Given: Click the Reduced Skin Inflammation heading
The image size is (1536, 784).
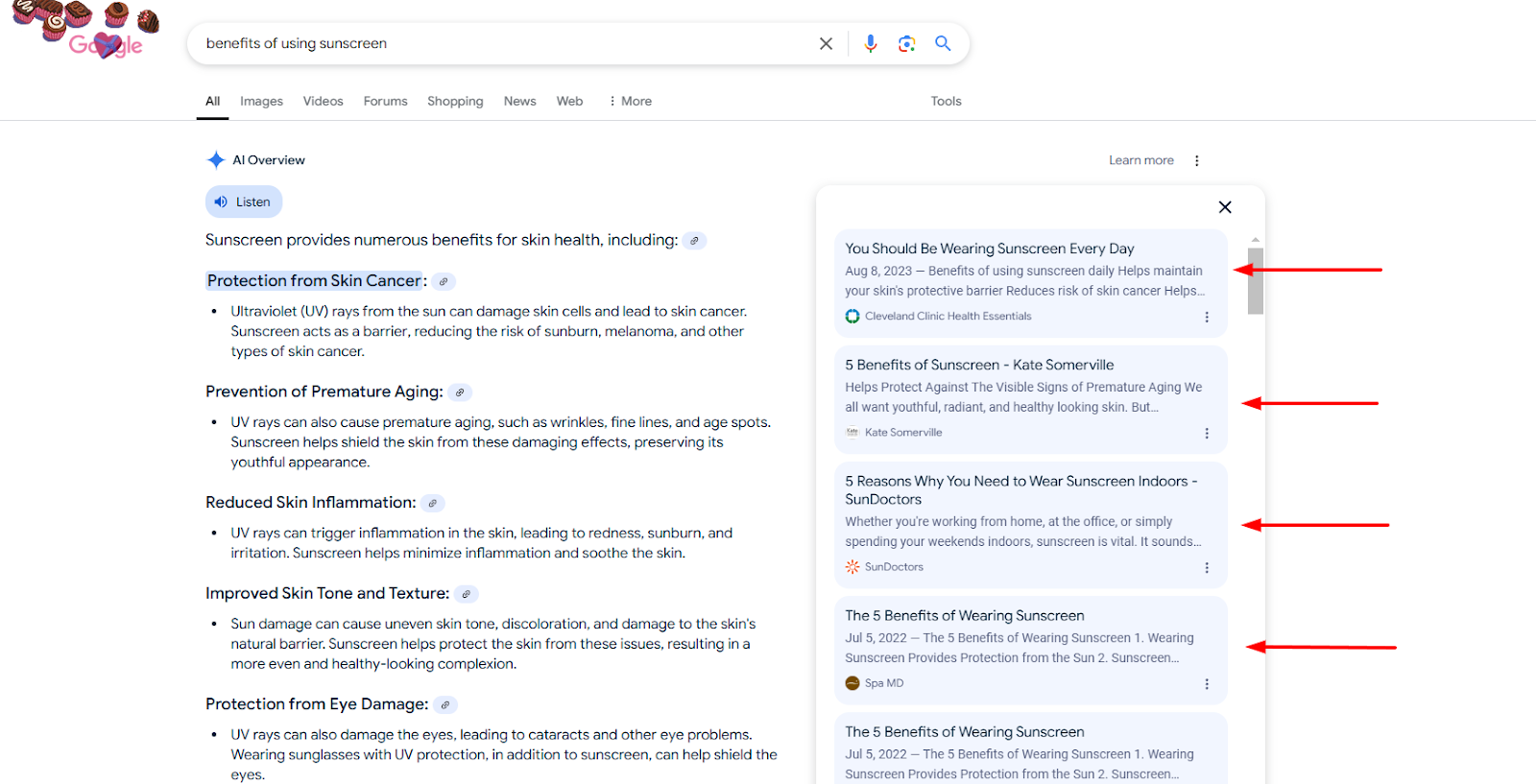Looking at the screenshot, I should [x=311, y=502].
